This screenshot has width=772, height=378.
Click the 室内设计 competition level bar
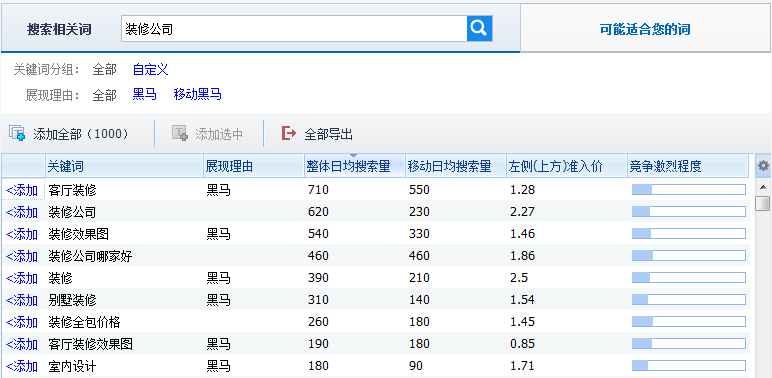689,366
